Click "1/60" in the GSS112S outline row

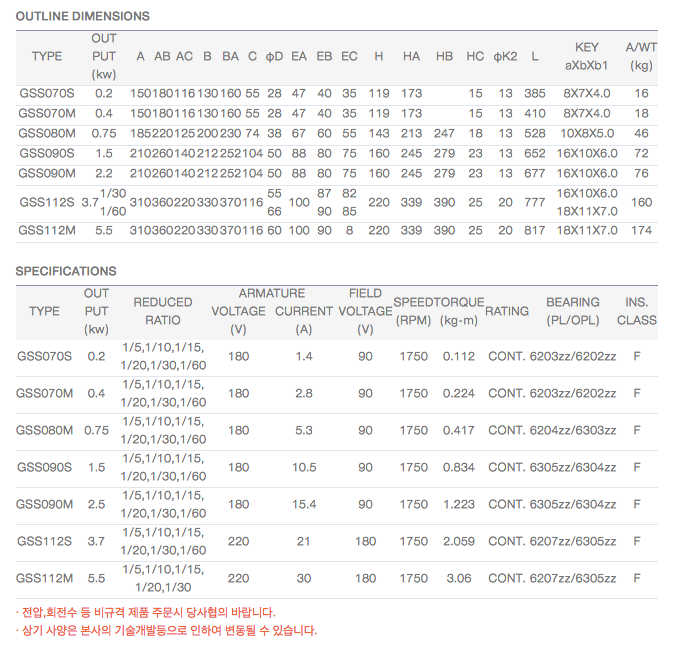point(113,212)
